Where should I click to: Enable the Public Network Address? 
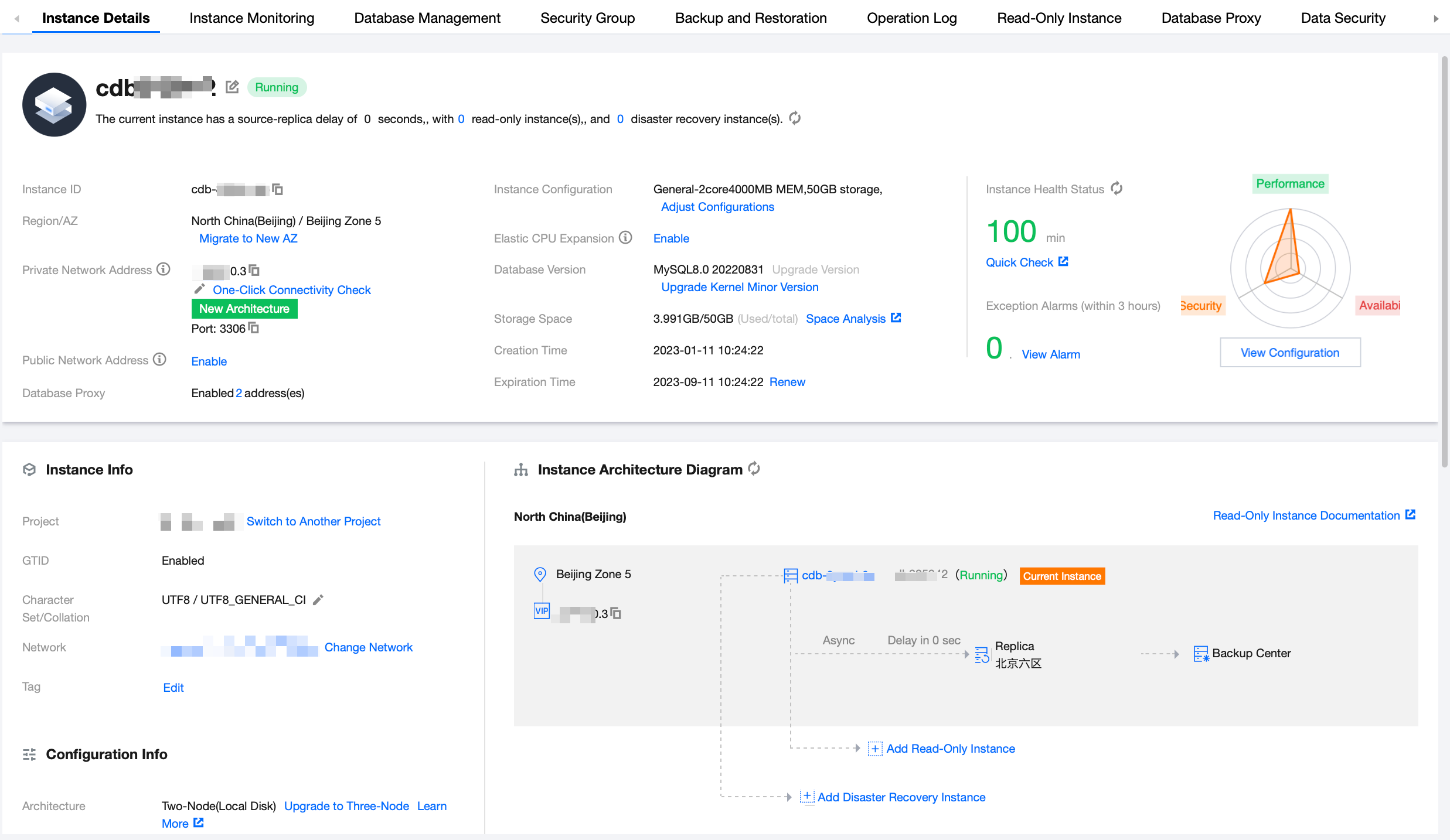pyautogui.click(x=209, y=361)
